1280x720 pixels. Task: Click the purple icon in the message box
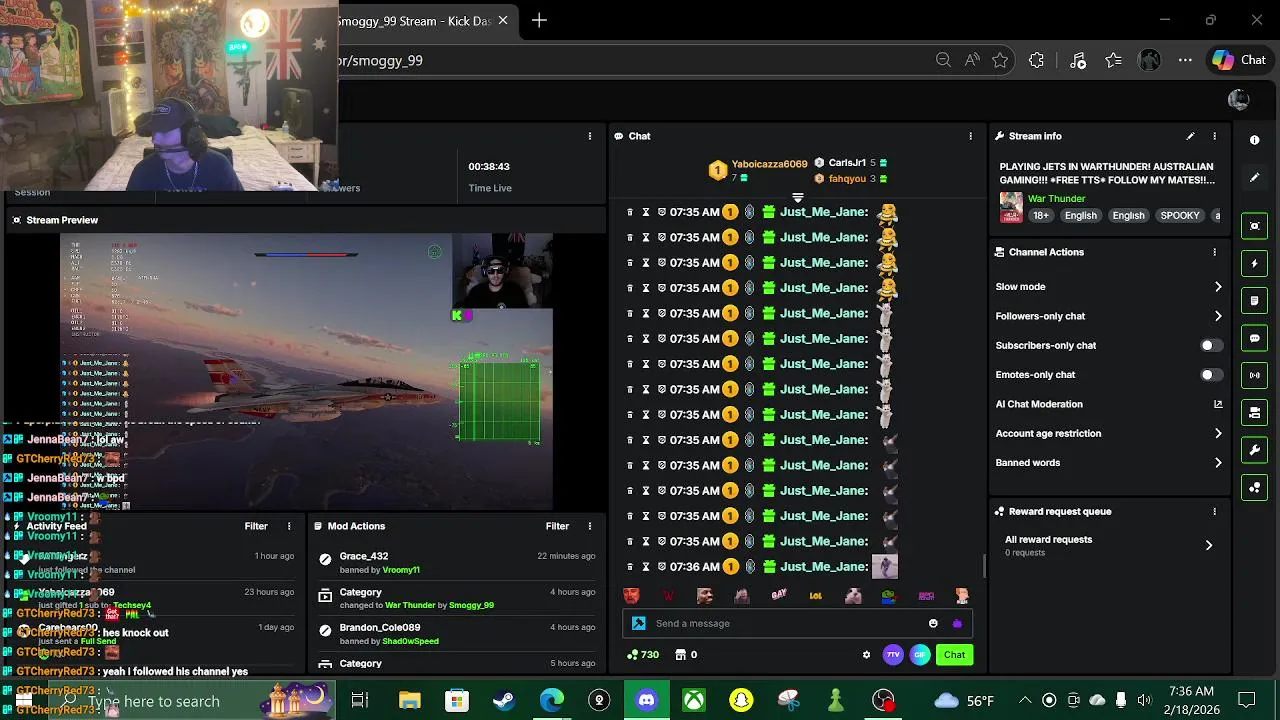coord(957,623)
